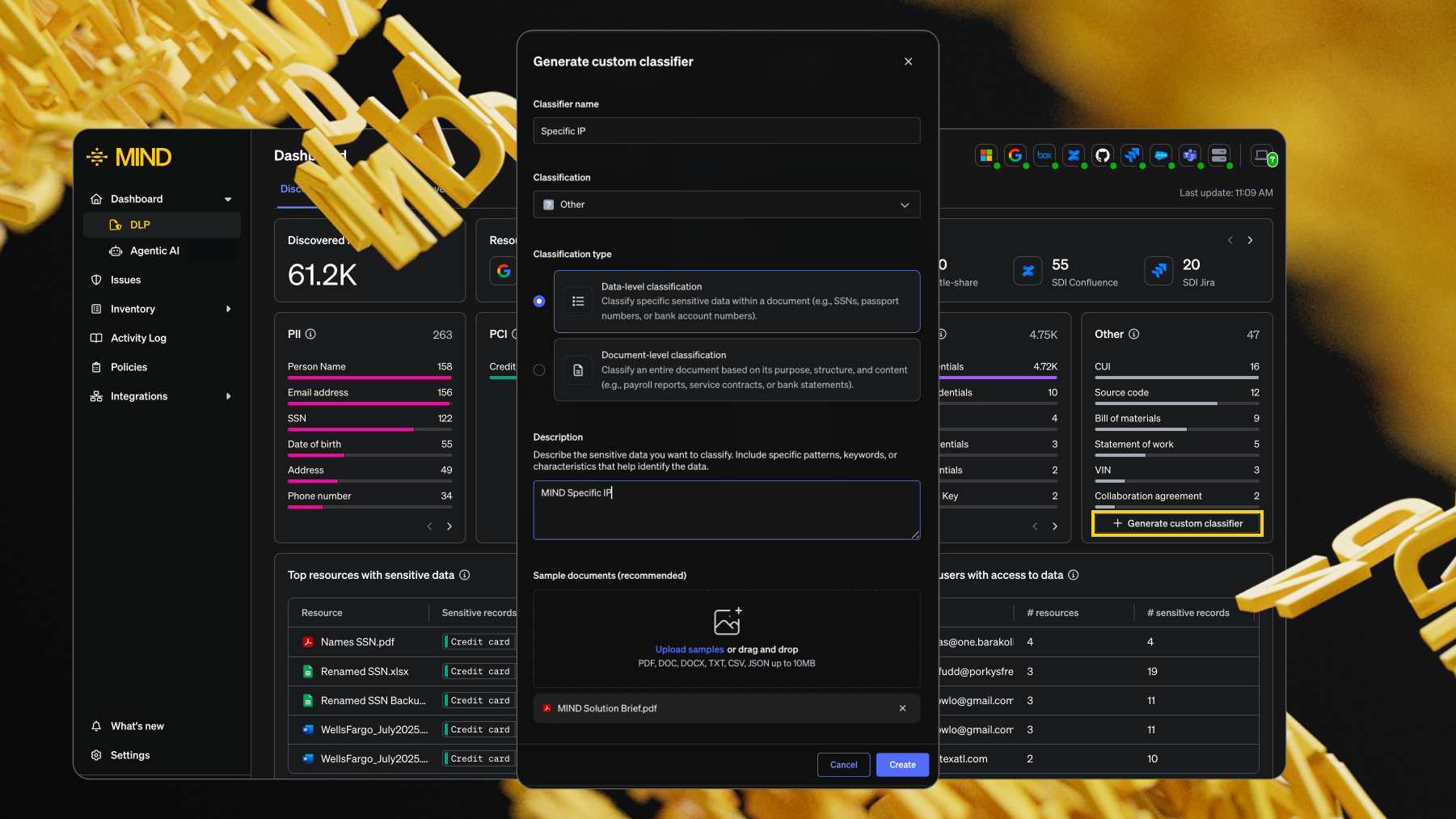This screenshot has width=1456, height=819.
Task: Show info tooltip for the Other card
Action: pyautogui.click(x=1134, y=334)
